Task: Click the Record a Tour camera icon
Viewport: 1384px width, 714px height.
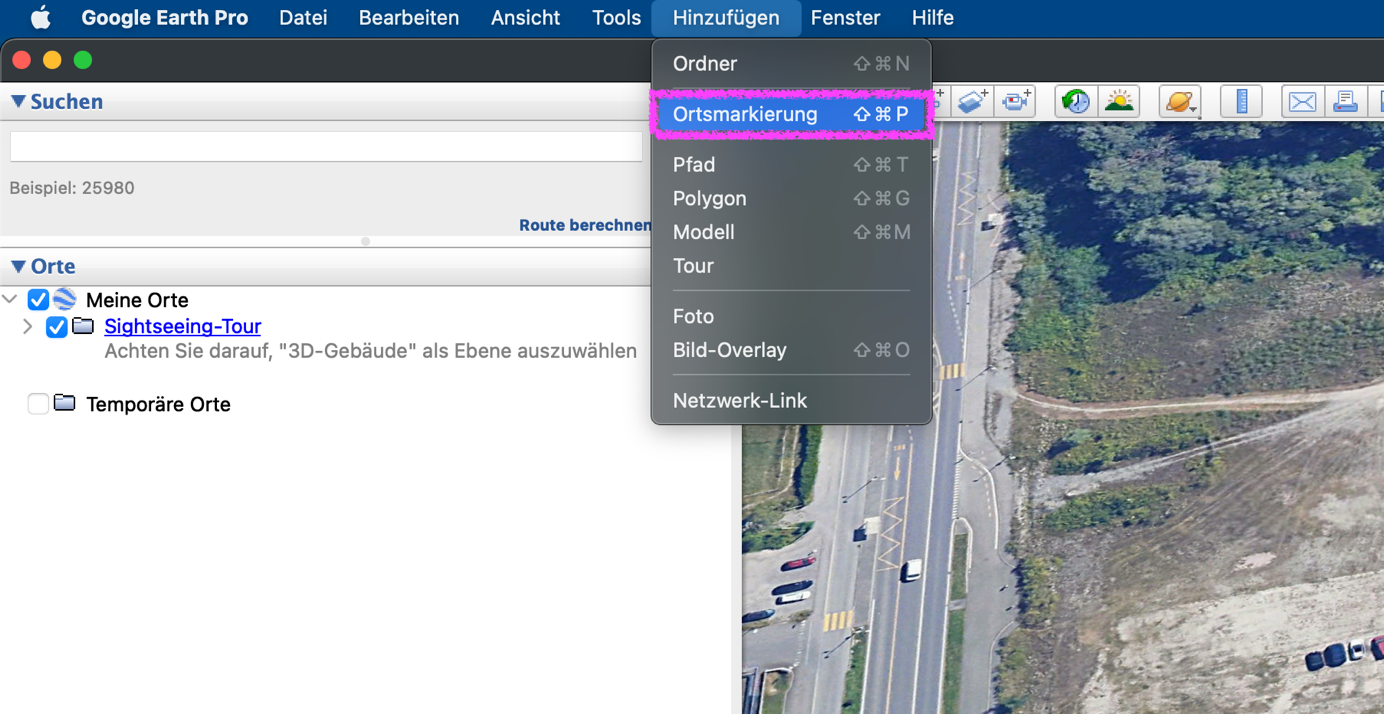Action: pyautogui.click(x=1016, y=101)
